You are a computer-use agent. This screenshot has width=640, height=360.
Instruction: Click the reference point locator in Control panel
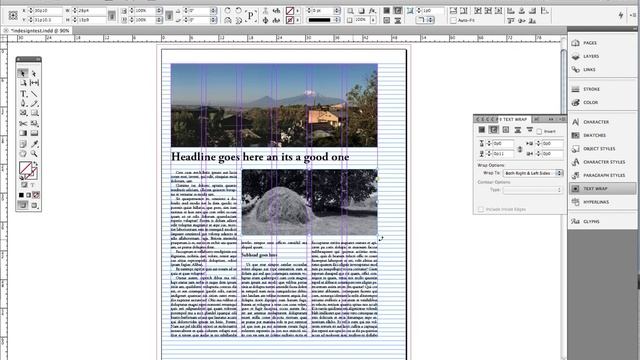(x=13, y=16)
